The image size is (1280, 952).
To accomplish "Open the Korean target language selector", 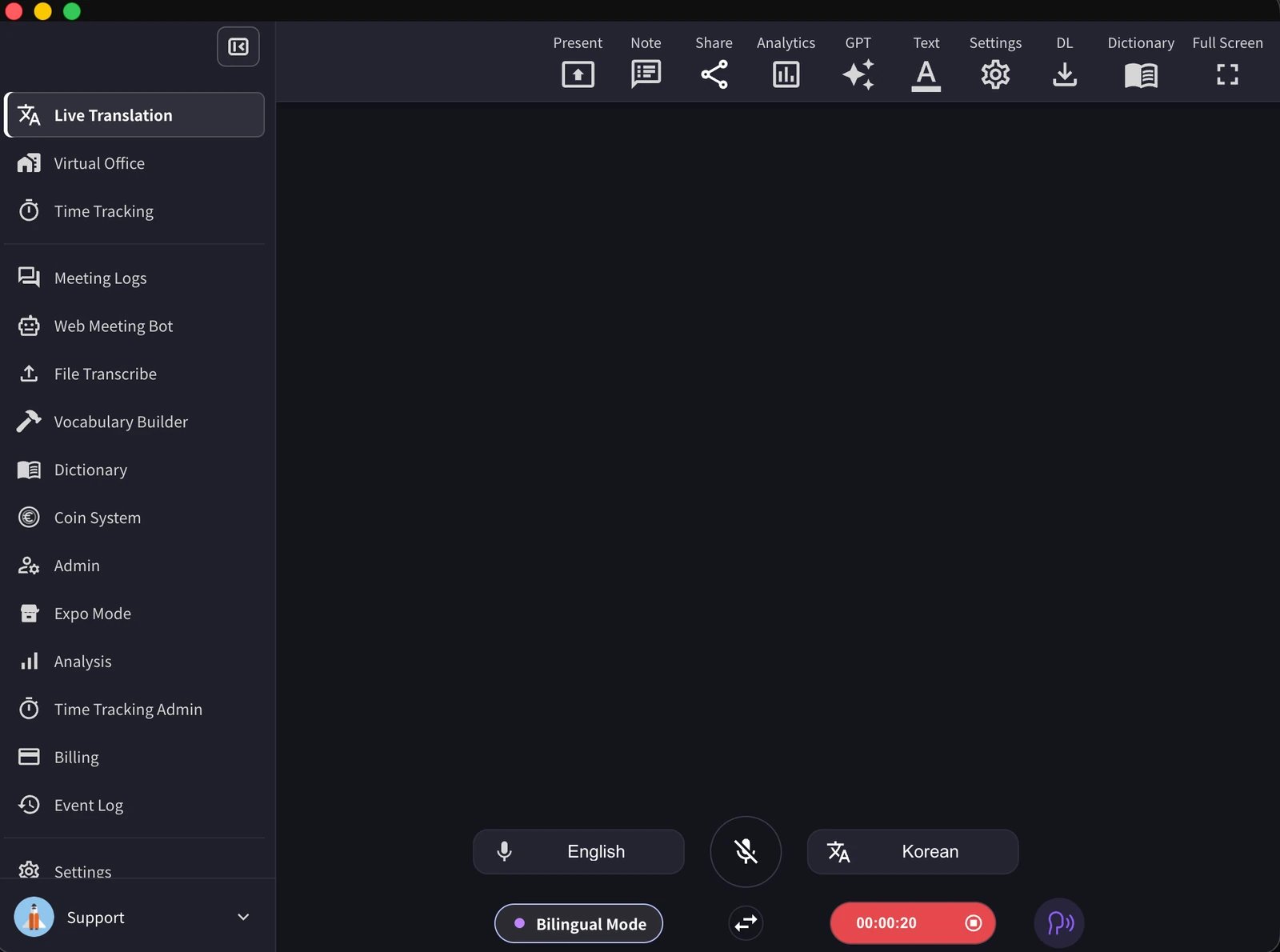I will tap(913, 851).
